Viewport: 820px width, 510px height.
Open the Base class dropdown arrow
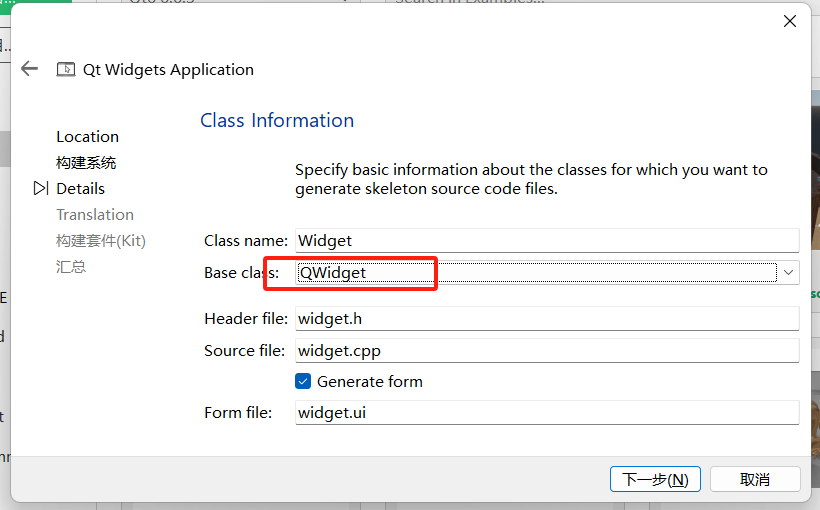tap(789, 273)
